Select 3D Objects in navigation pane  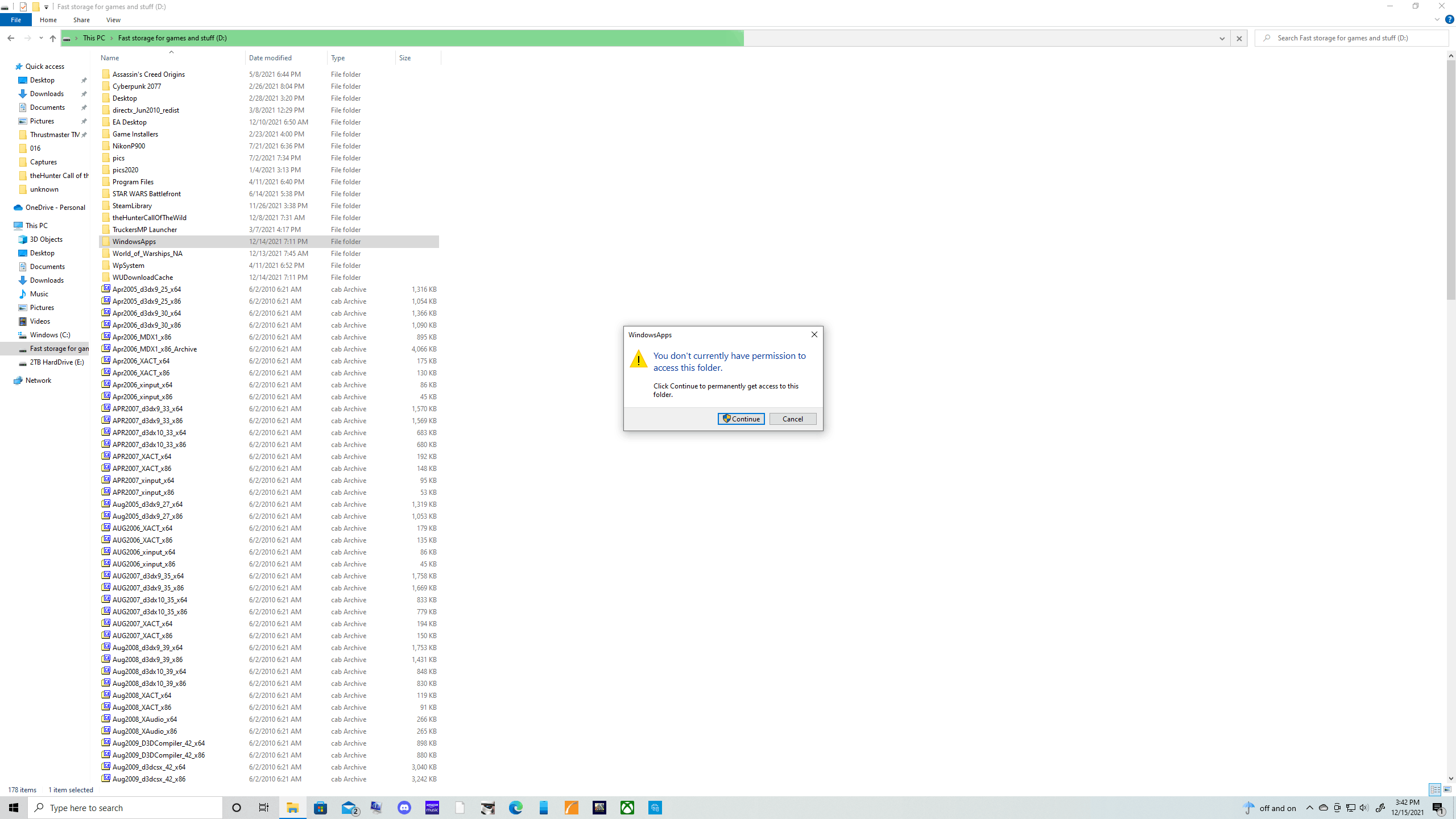pyautogui.click(x=46, y=239)
